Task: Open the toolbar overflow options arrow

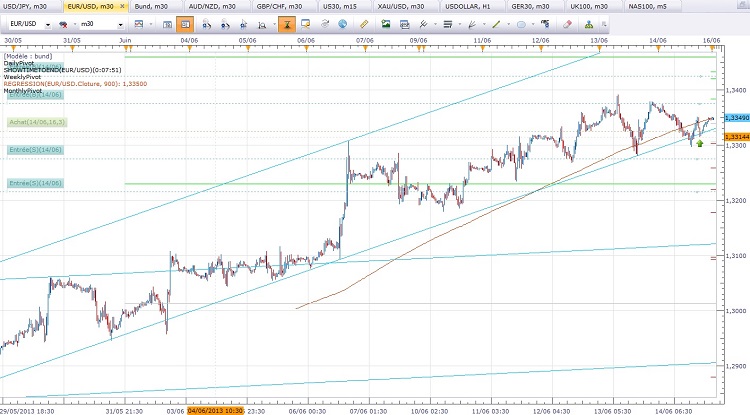Action: (604, 24)
